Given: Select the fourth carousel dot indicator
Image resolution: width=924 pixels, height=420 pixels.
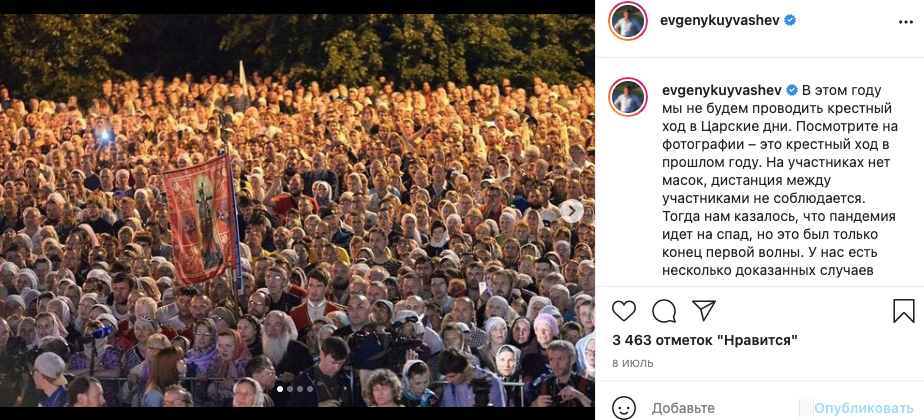Looking at the screenshot, I should 309,389.
